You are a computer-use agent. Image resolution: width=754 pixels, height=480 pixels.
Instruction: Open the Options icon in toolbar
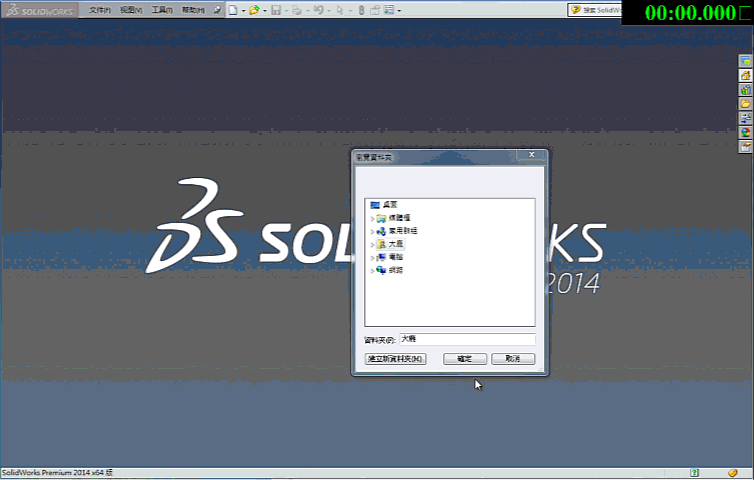pos(389,10)
